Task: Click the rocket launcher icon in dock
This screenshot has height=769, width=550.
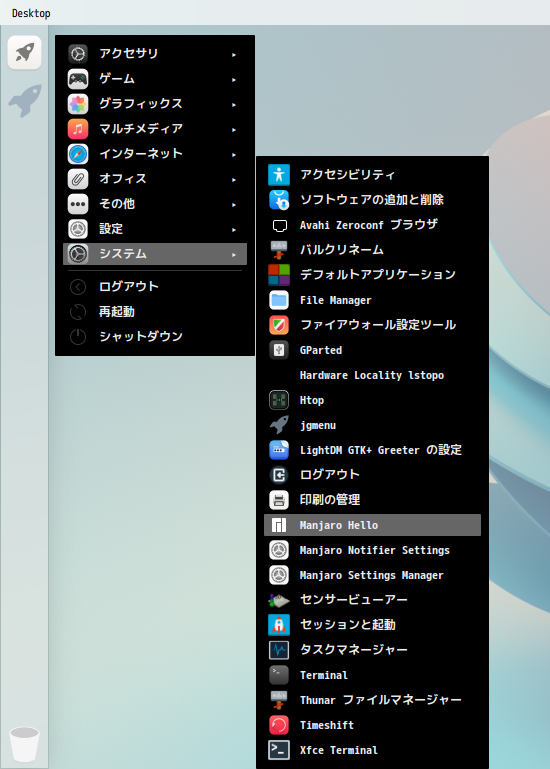Action: 25,52
